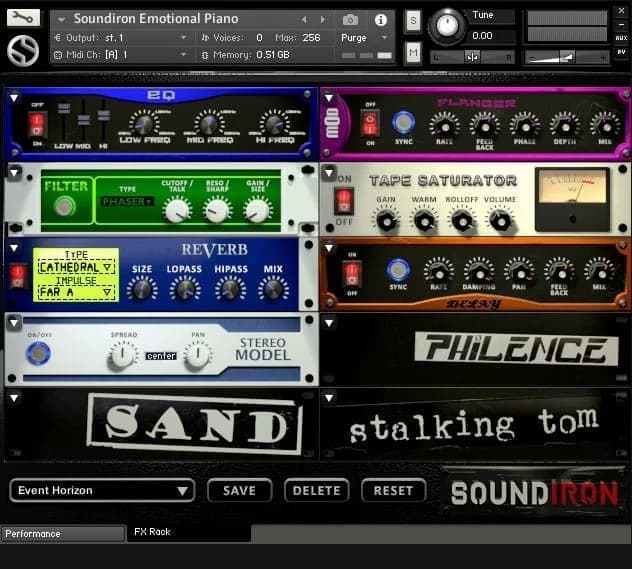632x569 pixels.
Task: Click the RESET button
Action: pos(393,491)
